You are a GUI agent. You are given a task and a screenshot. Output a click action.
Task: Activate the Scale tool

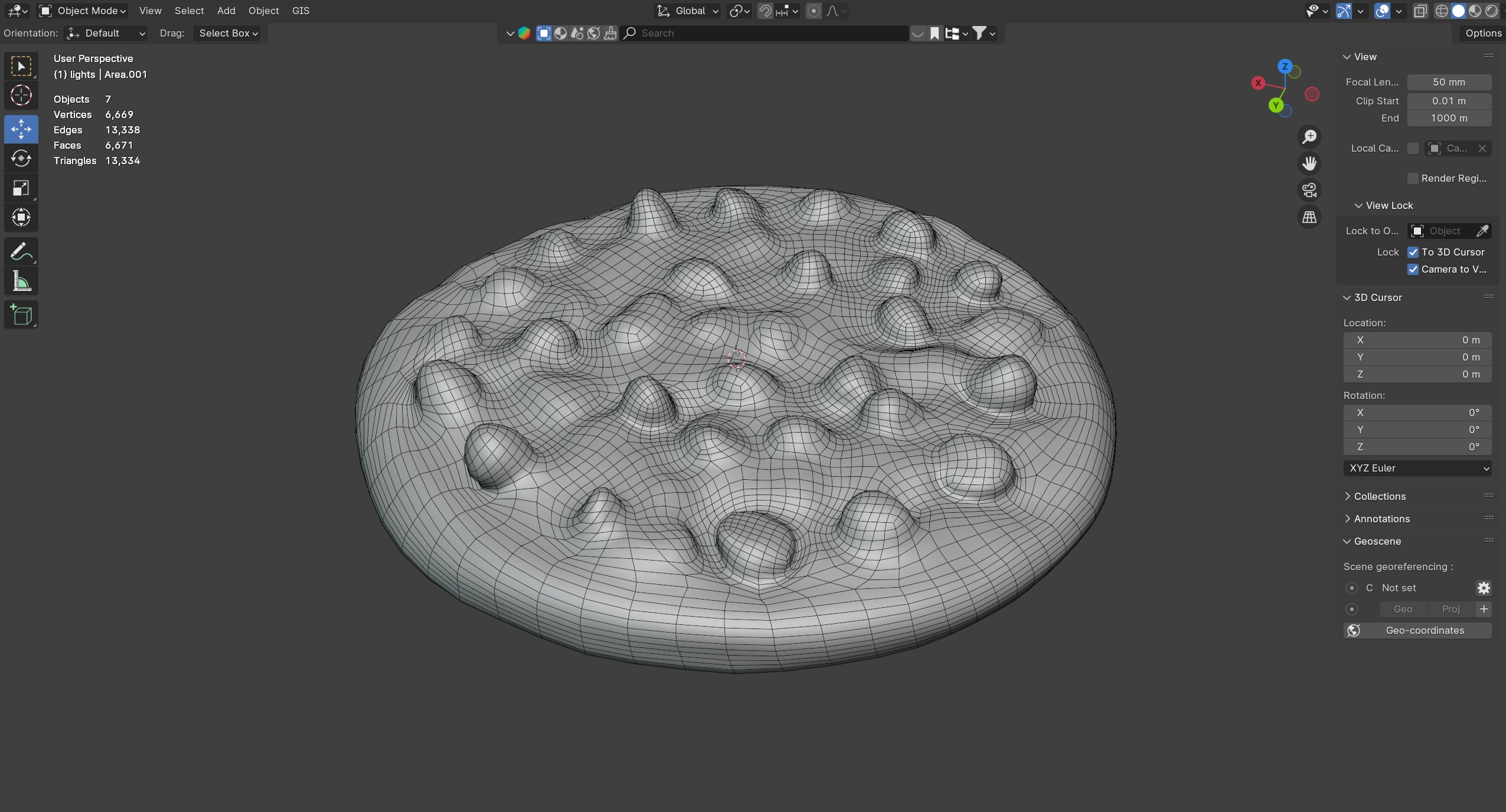[x=21, y=188]
